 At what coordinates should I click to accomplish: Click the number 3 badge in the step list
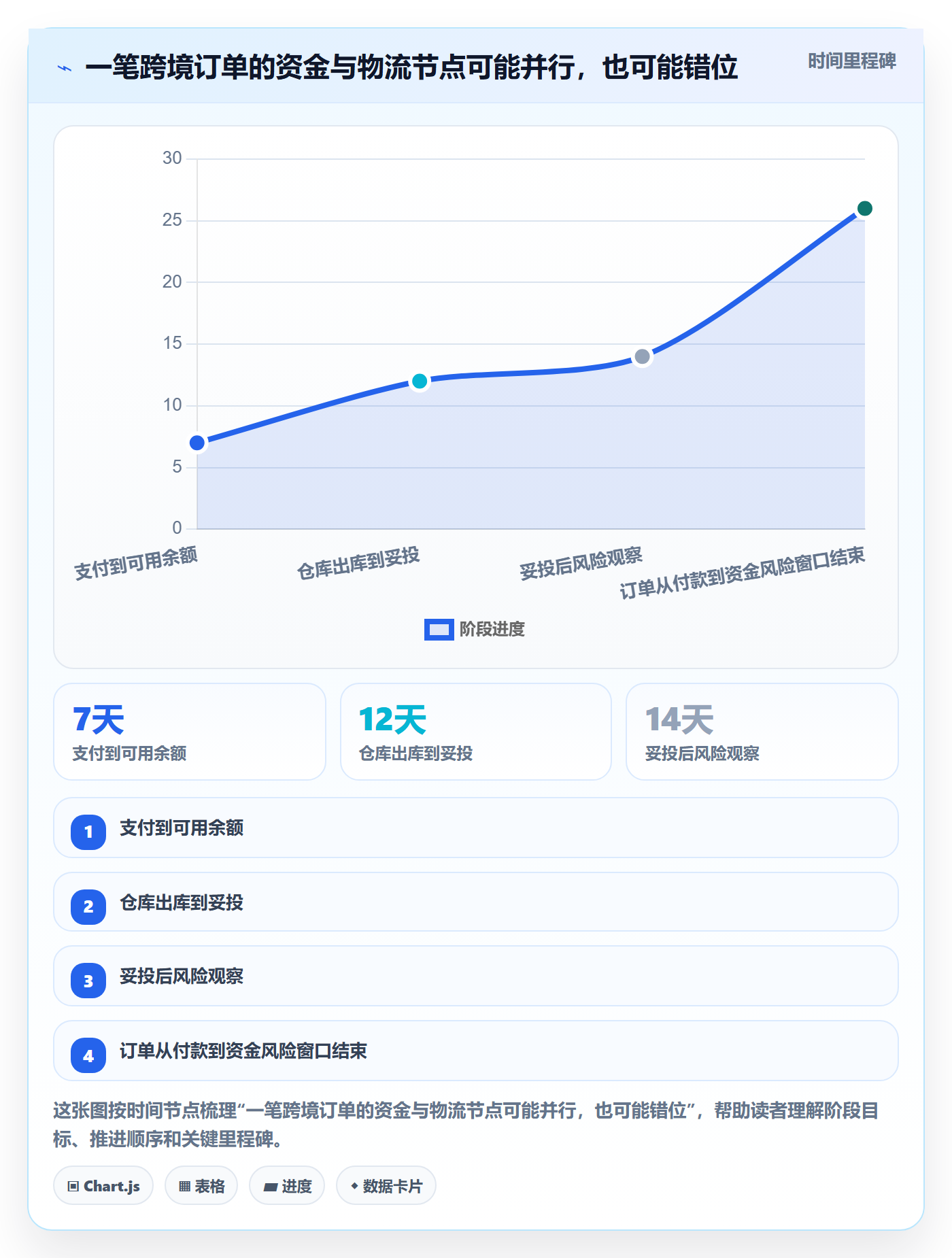(x=88, y=981)
